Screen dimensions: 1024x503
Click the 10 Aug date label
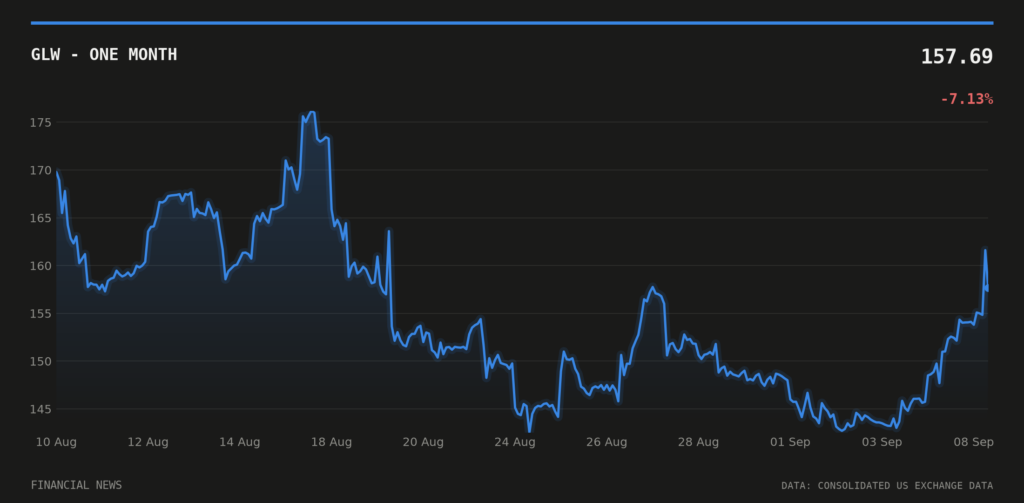tap(56, 442)
